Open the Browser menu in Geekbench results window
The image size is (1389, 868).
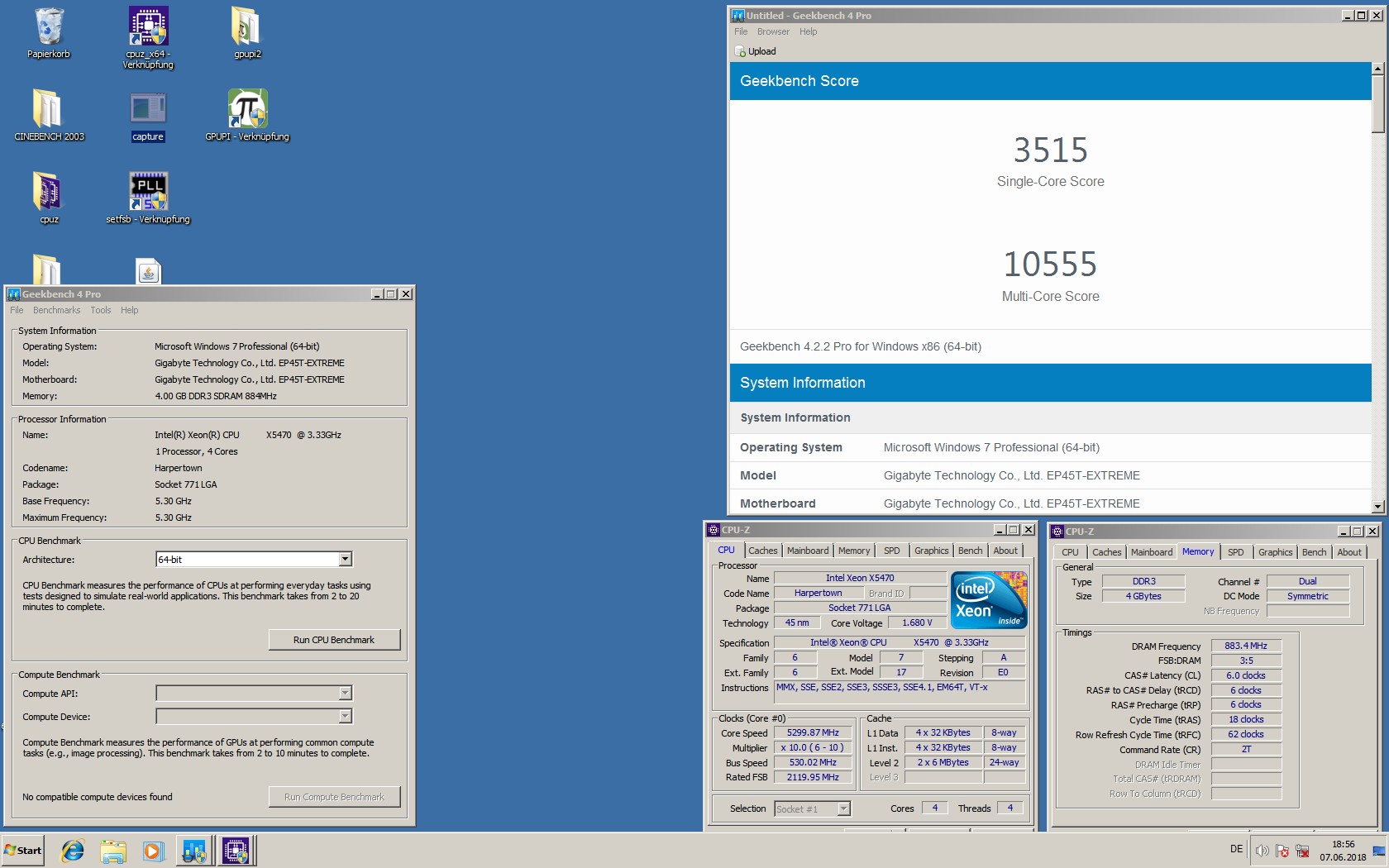pos(773,32)
